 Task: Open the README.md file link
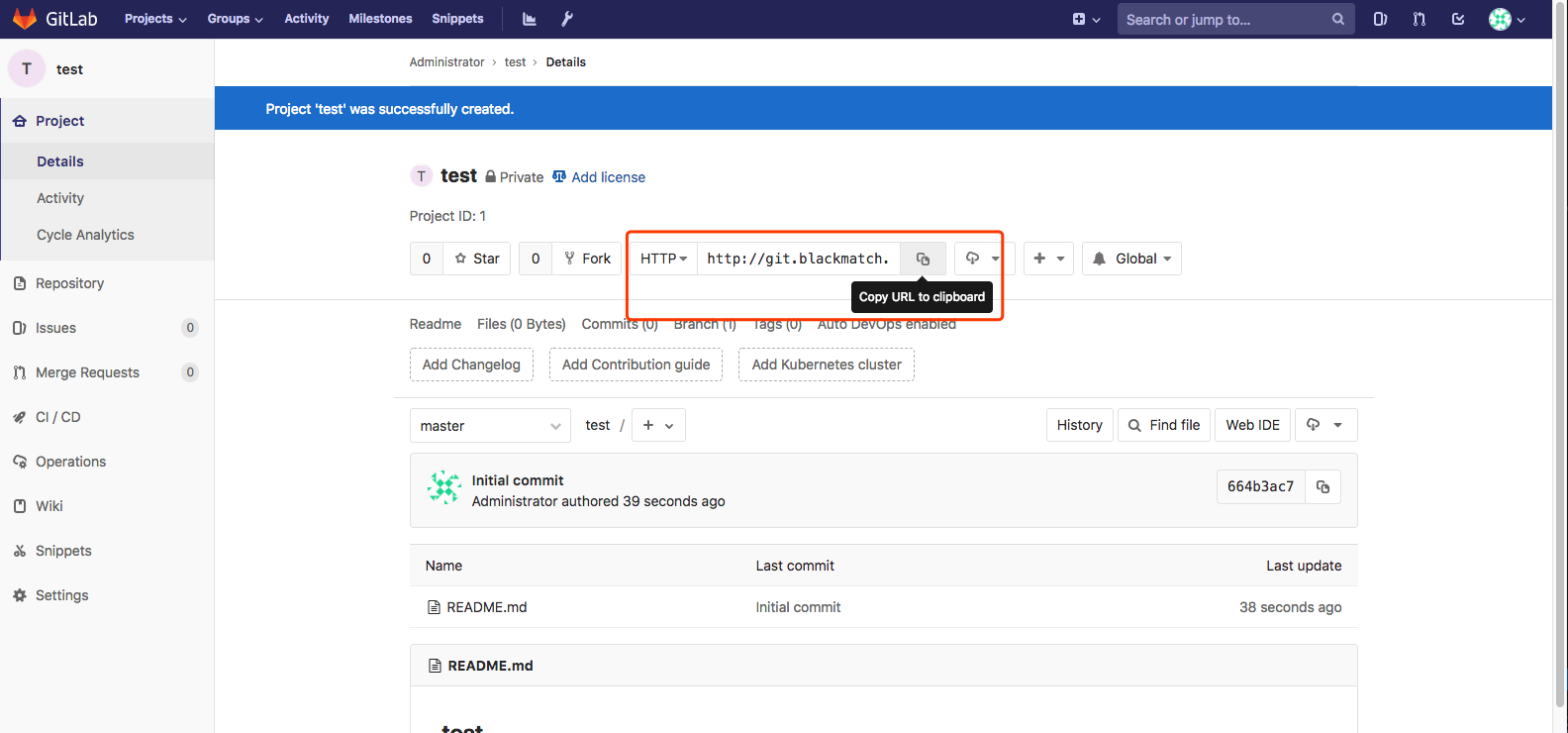point(486,607)
